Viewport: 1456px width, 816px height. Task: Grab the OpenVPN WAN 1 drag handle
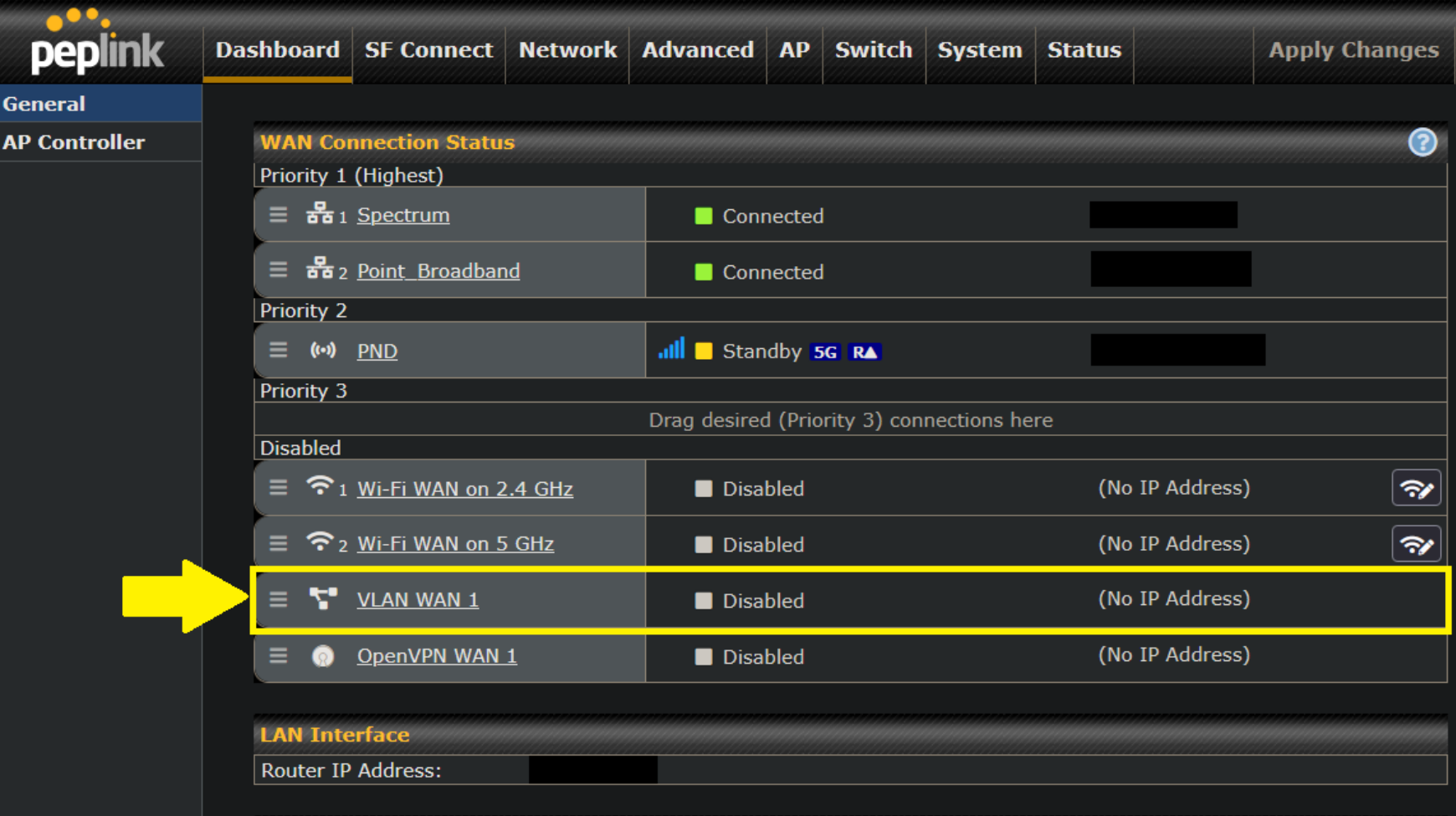279,655
